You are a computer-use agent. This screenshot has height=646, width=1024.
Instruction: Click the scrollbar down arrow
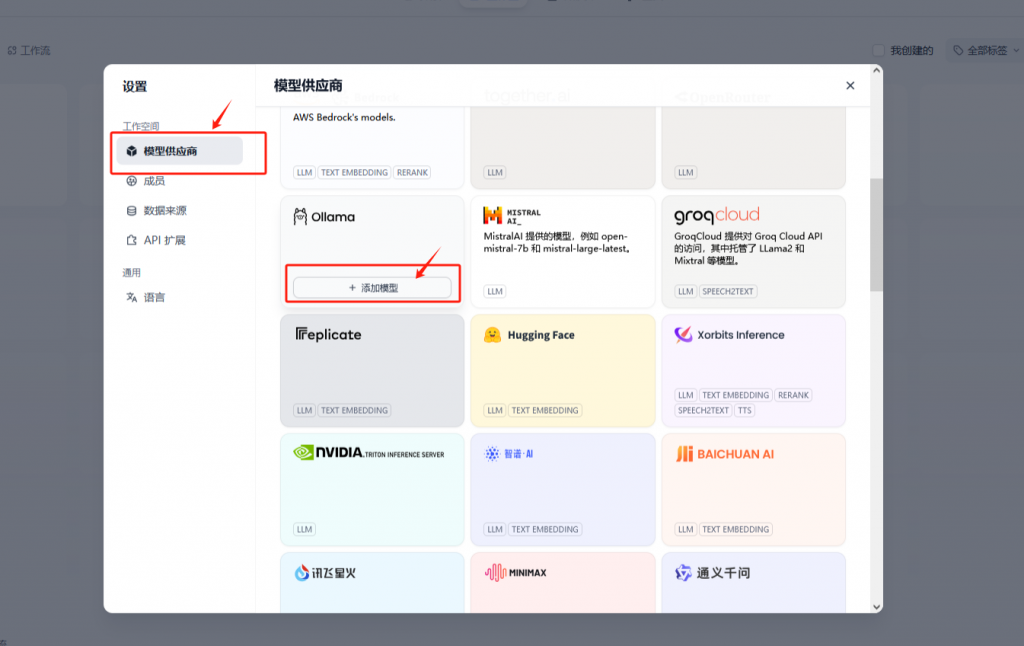pos(876,607)
